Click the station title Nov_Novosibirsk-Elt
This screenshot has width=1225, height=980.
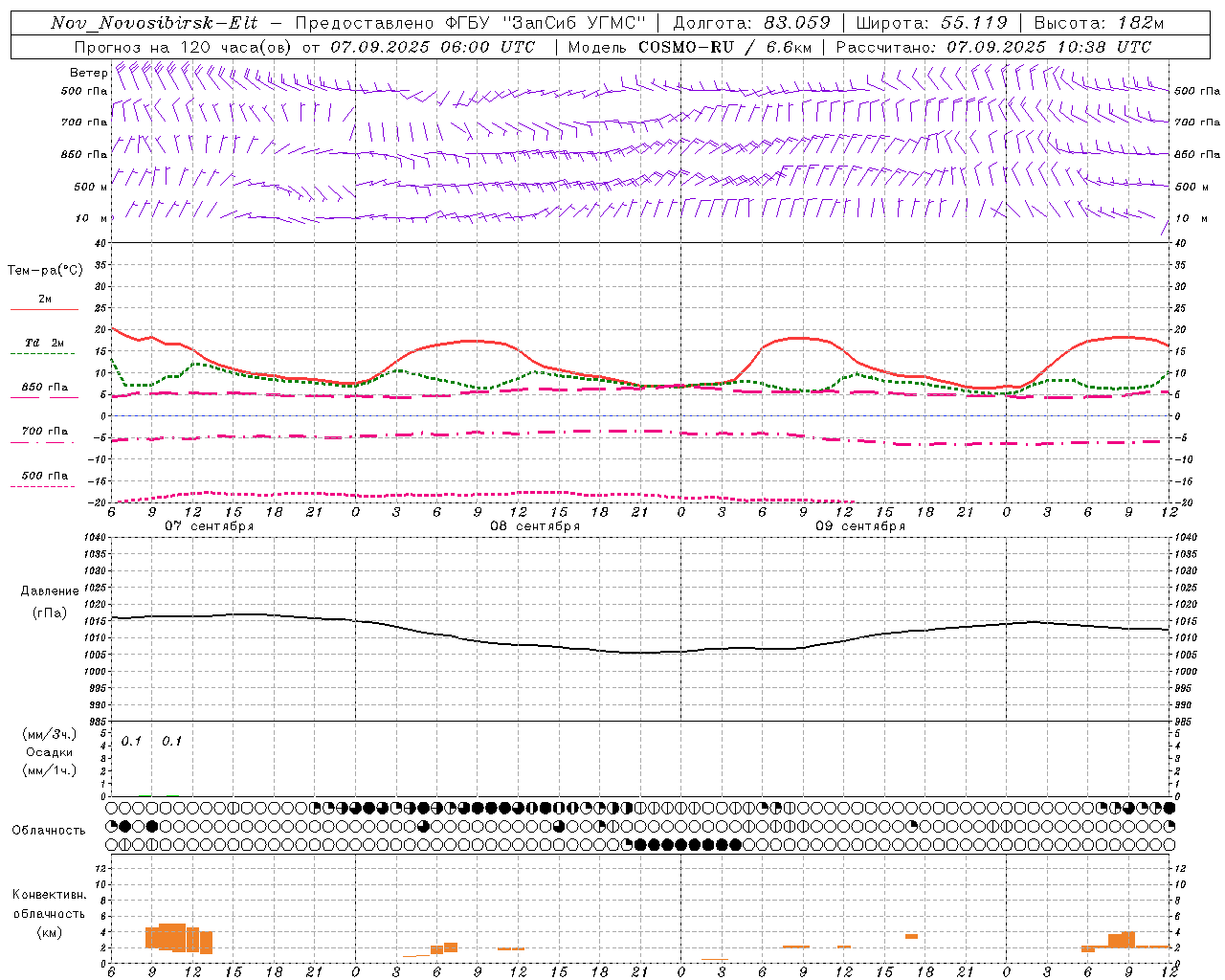pyautogui.click(x=154, y=23)
